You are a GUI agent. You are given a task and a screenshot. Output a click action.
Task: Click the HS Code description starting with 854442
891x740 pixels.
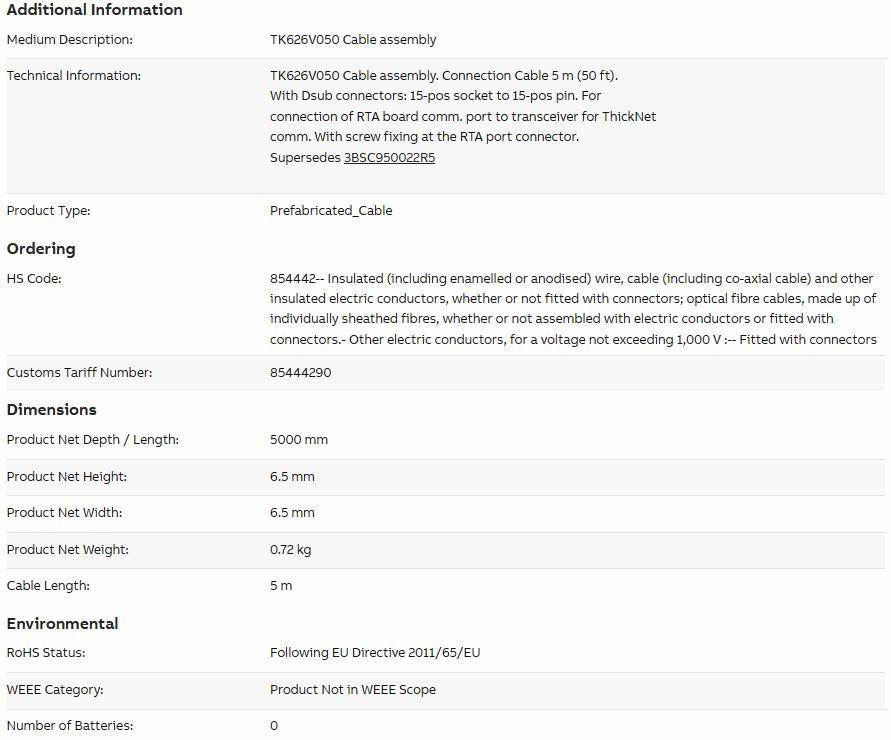point(573,309)
